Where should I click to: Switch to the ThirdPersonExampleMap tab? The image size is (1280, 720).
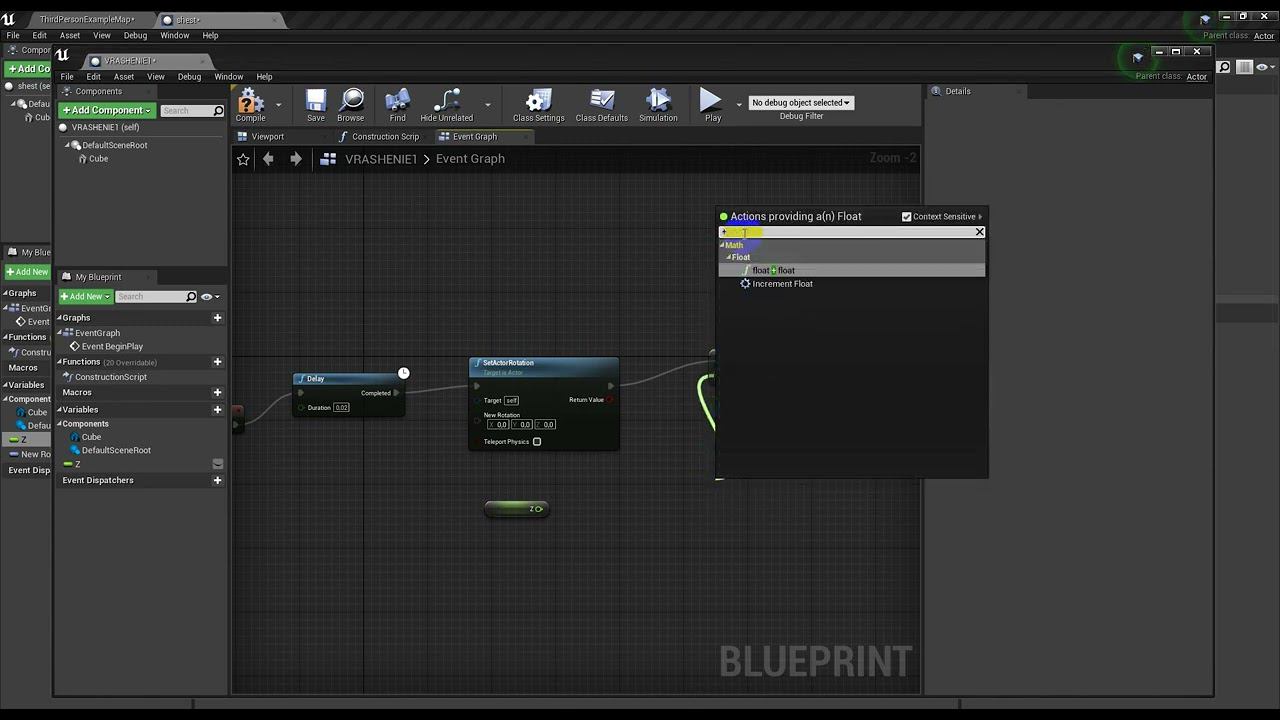pyautogui.click(x=87, y=20)
